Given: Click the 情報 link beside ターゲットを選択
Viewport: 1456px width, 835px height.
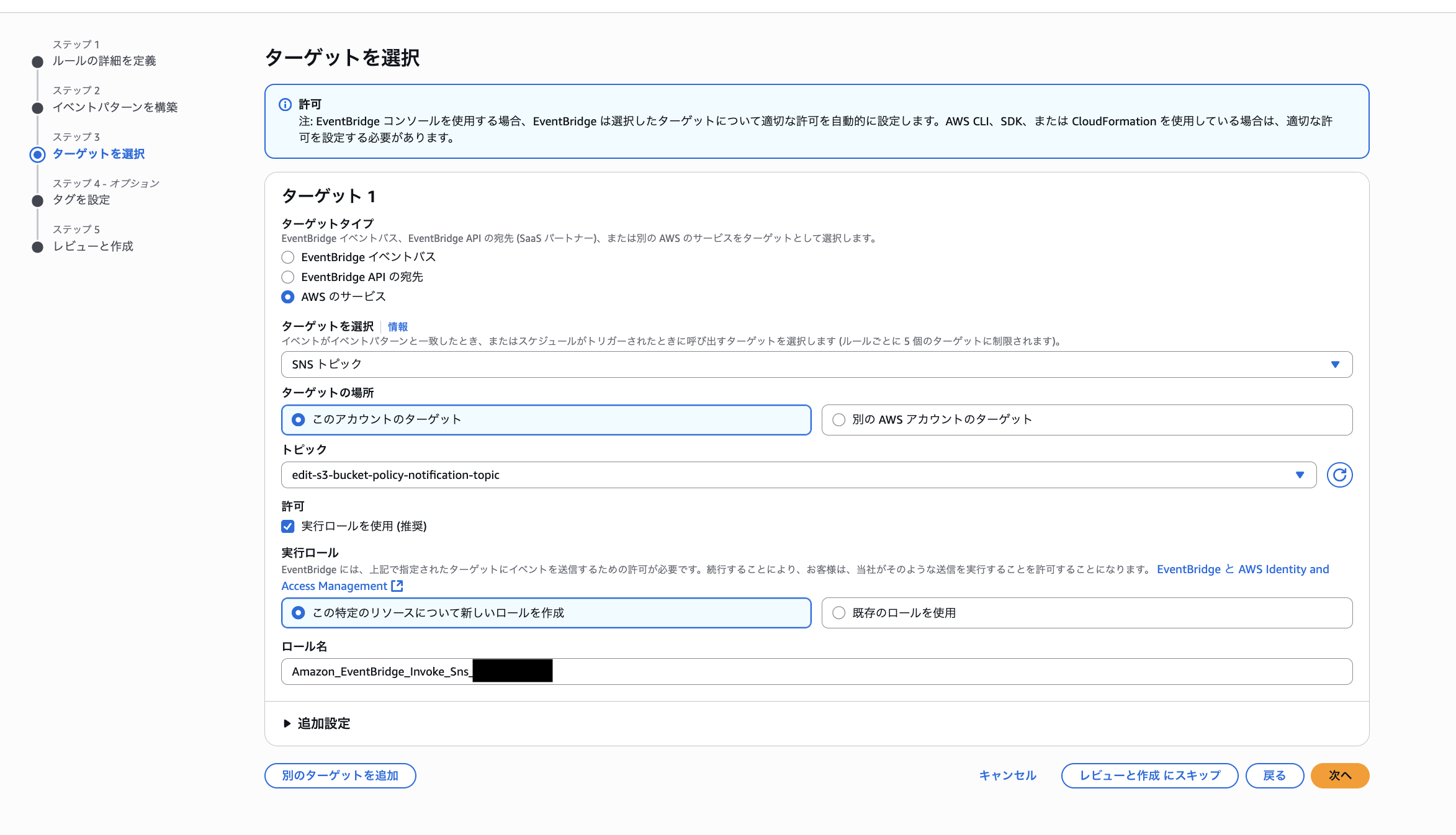Looking at the screenshot, I should (398, 327).
